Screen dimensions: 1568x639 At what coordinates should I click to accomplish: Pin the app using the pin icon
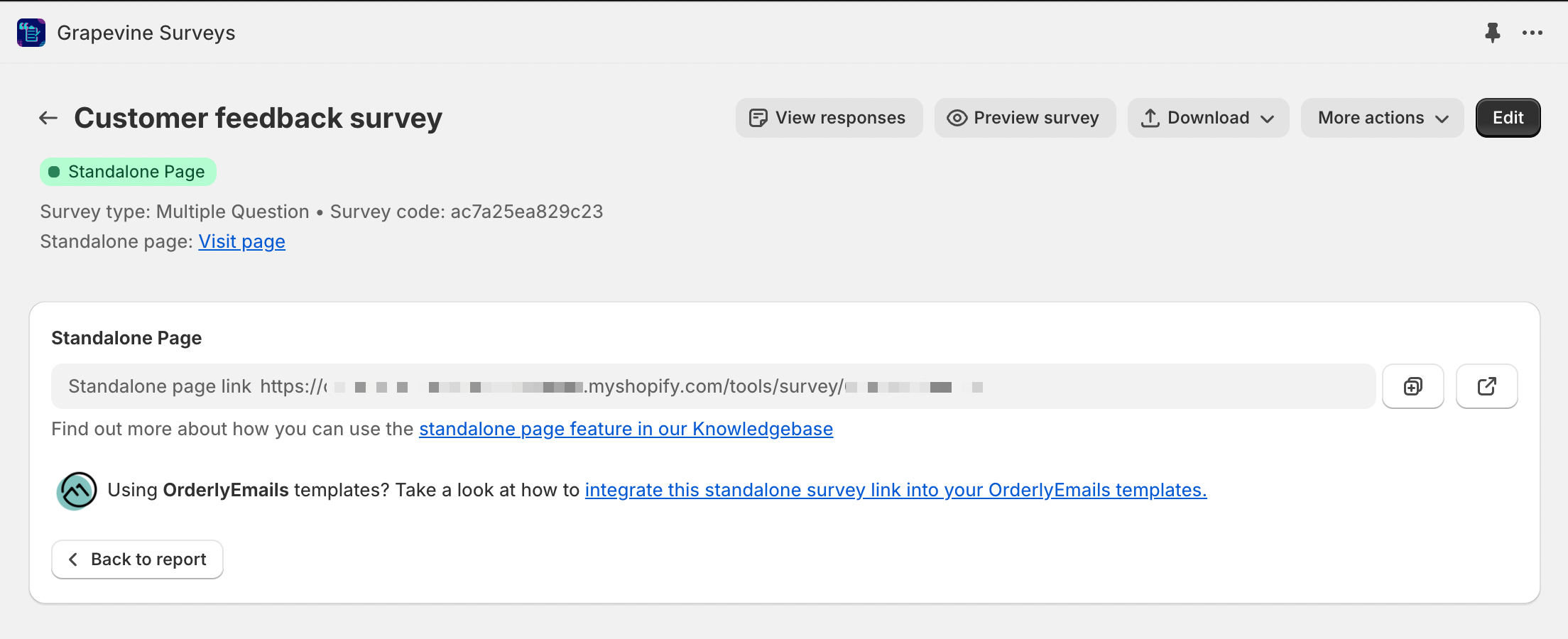tap(1493, 33)
